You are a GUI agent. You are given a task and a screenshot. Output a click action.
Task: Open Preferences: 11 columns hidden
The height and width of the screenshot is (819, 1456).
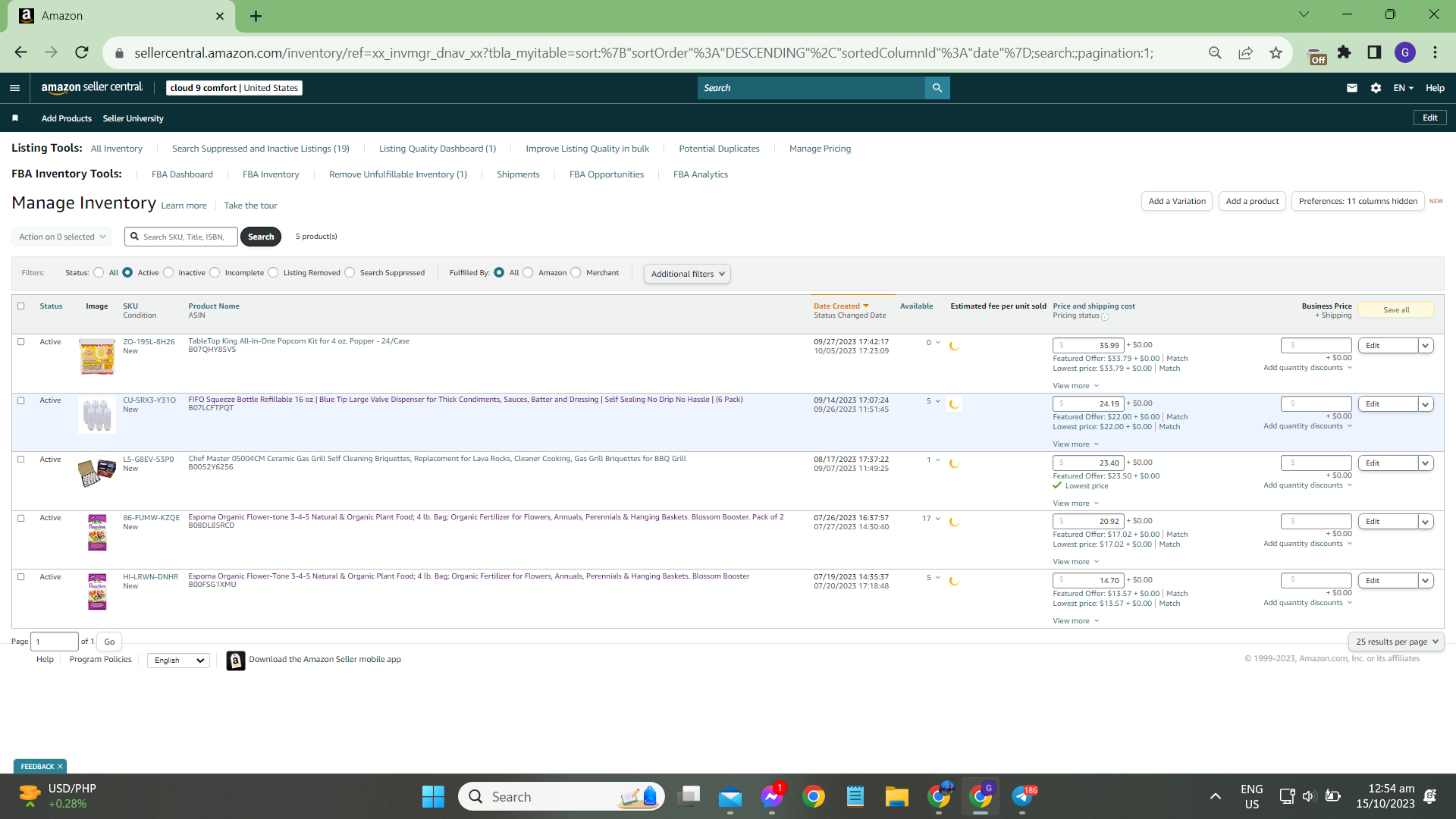click(x=1357, y=201)
